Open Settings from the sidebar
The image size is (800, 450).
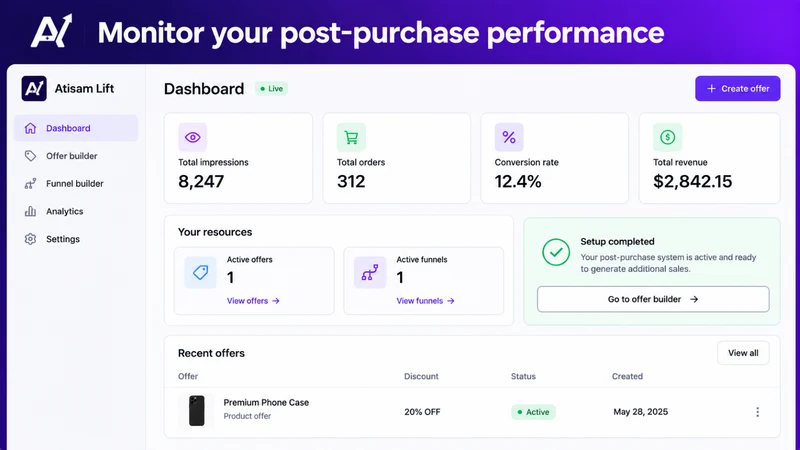[x=76, y=239]
